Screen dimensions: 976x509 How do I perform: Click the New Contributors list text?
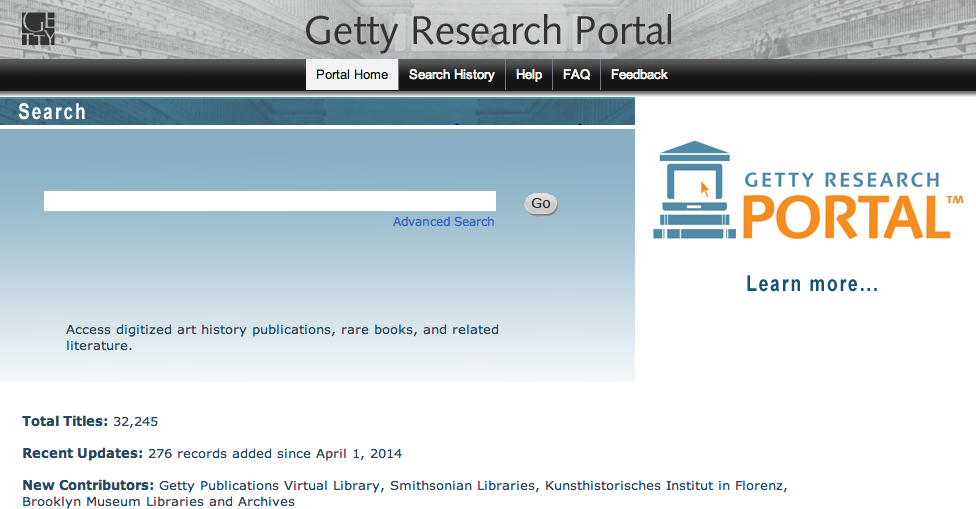(405, 493)
